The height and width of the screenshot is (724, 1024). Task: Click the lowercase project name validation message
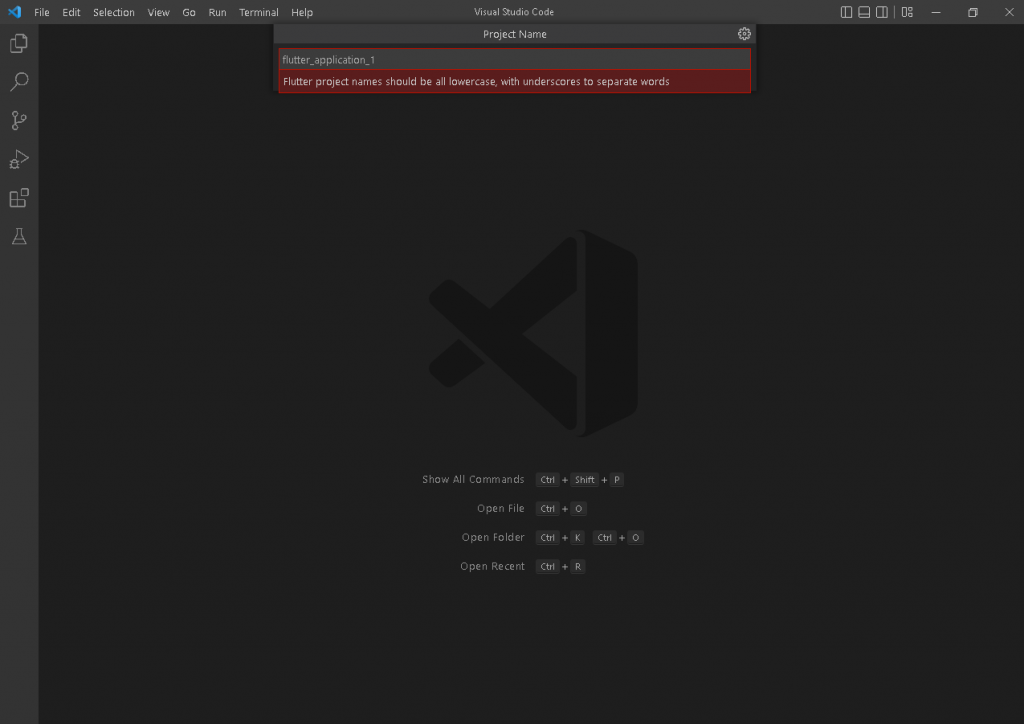click(x=515, y=82)
